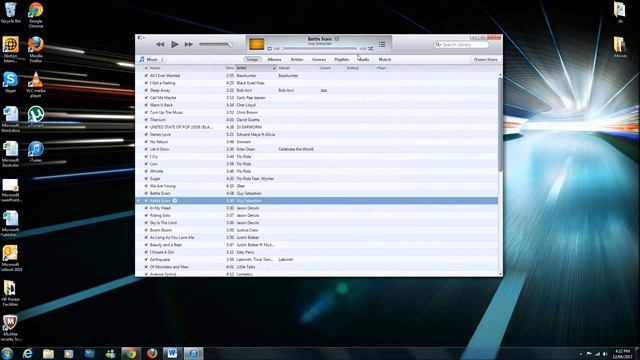Viewport: 640px width, 360px height.
Task: Uncheck the All I Ever Wanted song checkbox
Action: [146, 76]
